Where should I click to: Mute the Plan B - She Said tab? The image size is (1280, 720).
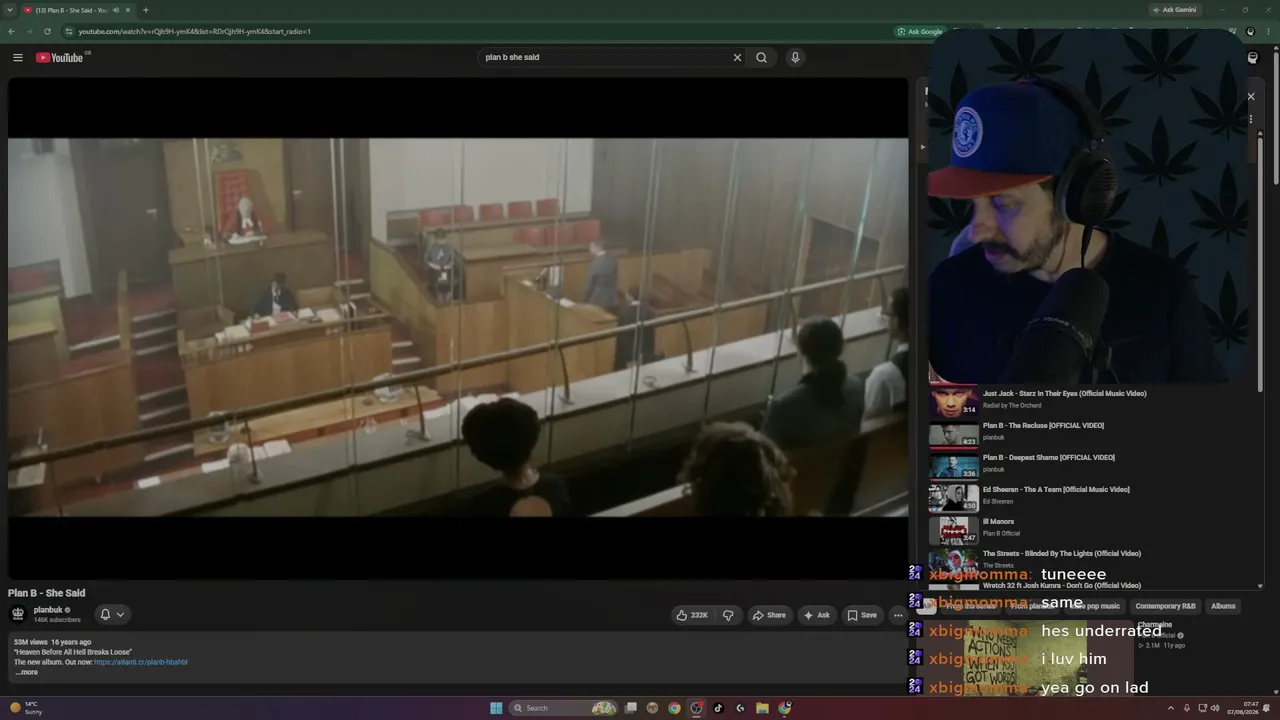[x=116, y=10]
